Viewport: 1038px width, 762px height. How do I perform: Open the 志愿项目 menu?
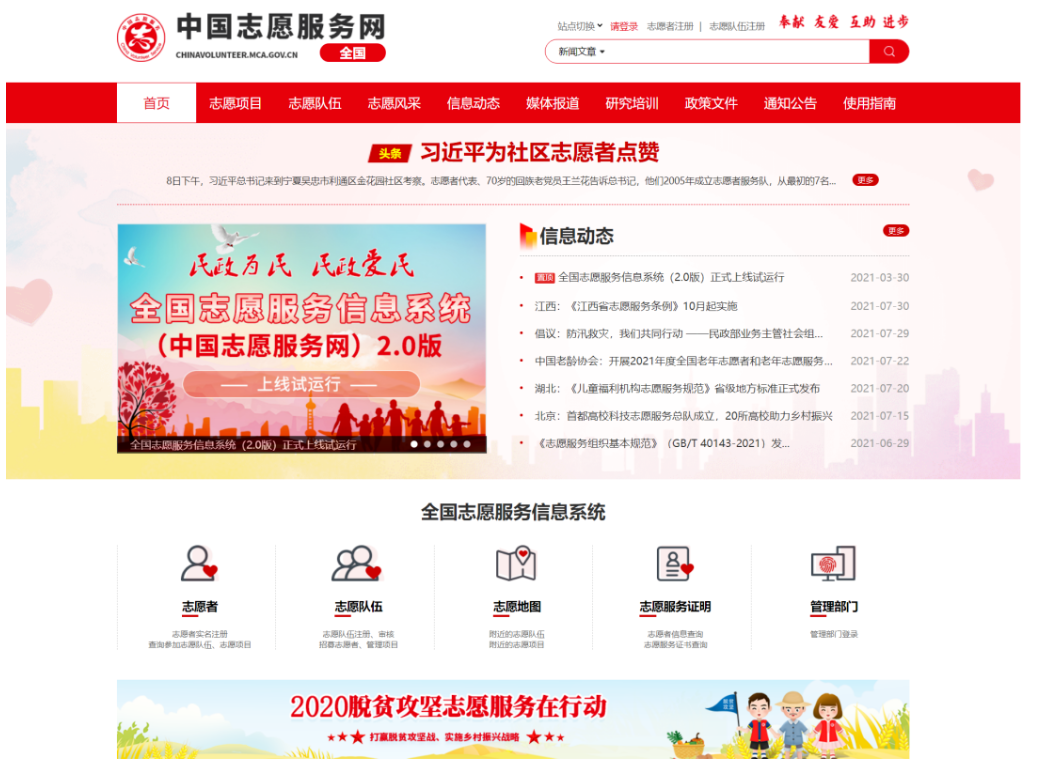[236, 103]
